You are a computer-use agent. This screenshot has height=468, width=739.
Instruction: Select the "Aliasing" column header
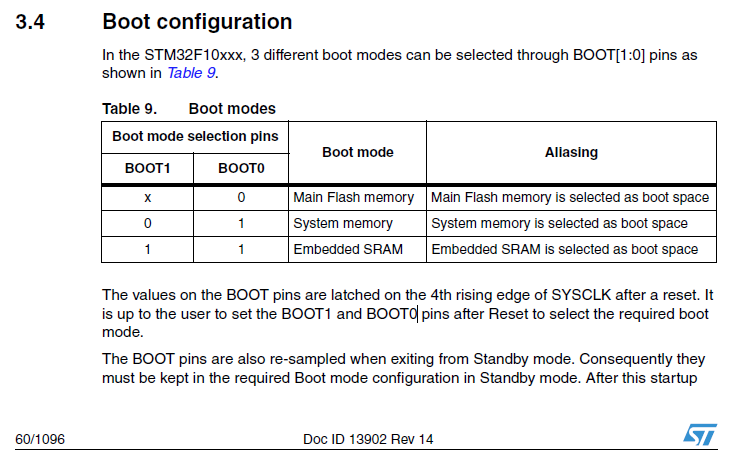tap(571, 152)
